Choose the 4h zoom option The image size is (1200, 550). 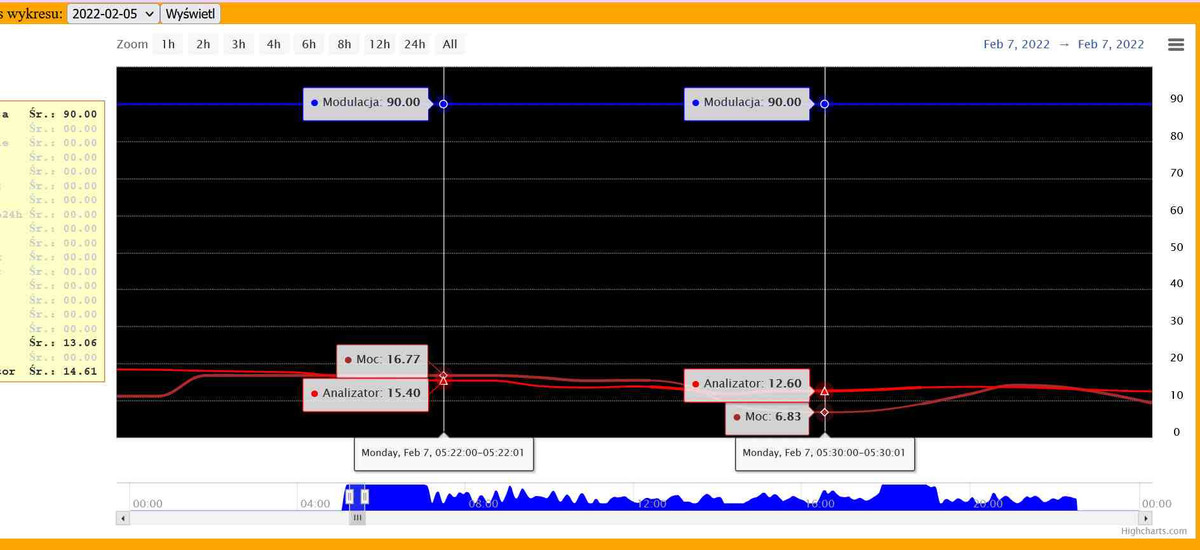(x=273, y=44)
